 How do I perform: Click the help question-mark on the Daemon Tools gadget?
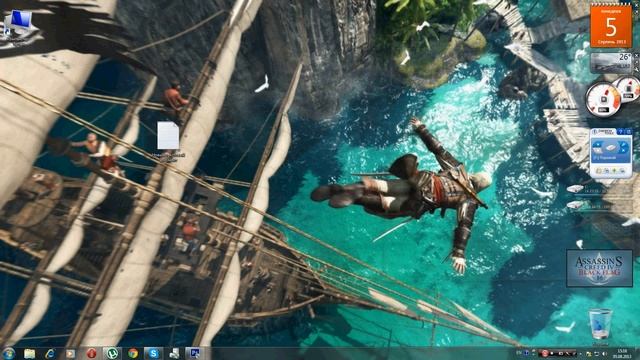pyautogui.click(x=620, y=131)
